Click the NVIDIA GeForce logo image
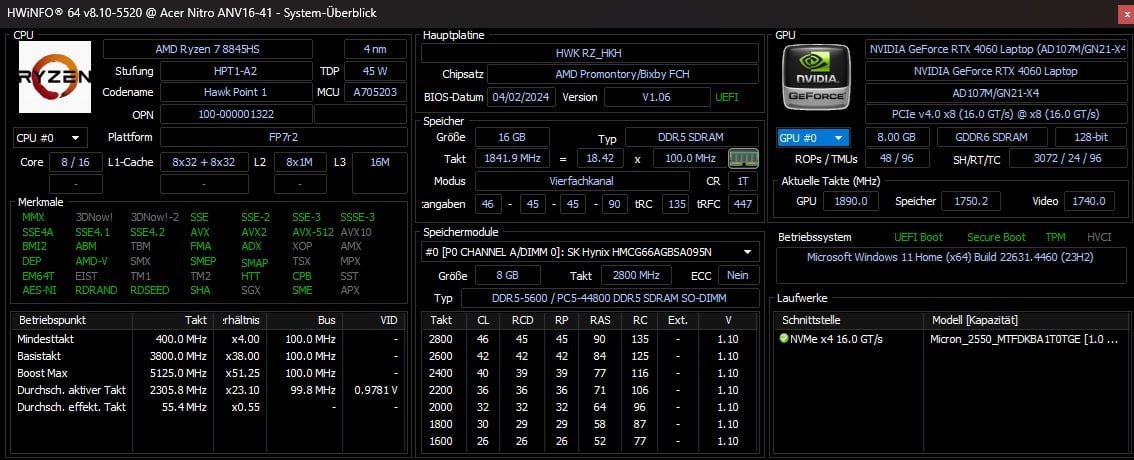The image size is (1134, 460). pos(817,76)
